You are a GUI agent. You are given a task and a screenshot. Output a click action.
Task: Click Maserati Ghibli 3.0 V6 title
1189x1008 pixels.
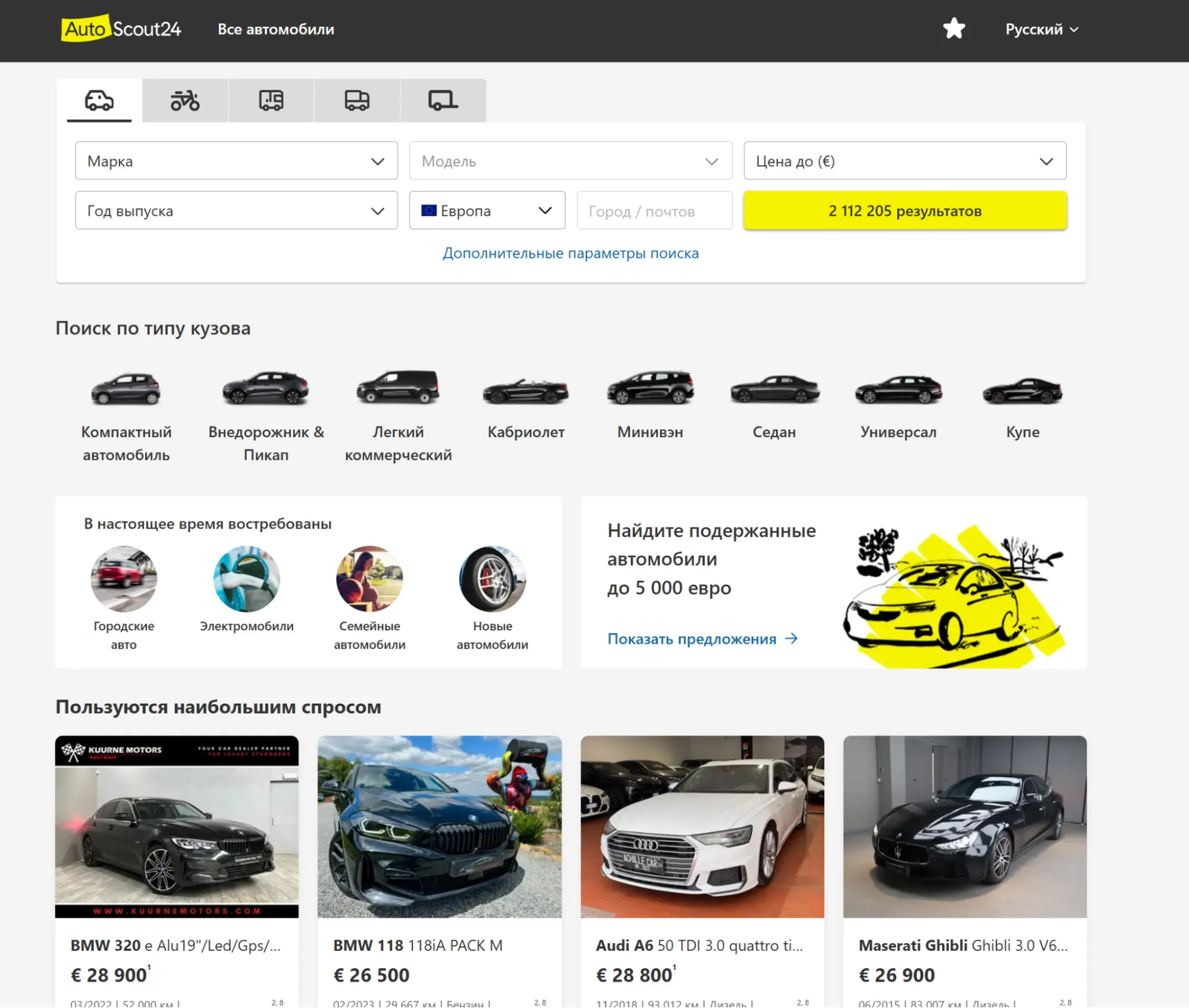[x=963, y=945]
